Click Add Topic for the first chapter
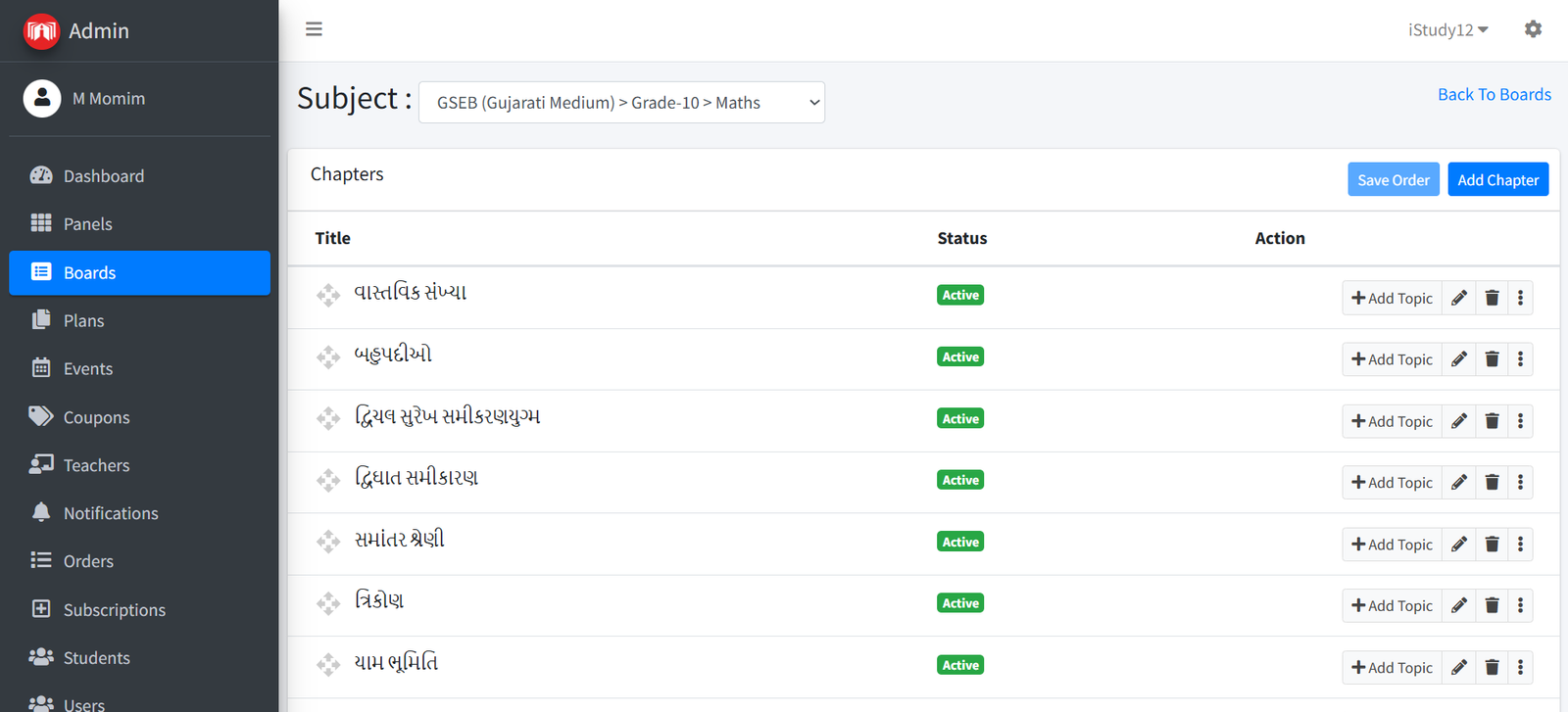The image size is (1568, 712). pos(1392,298)
